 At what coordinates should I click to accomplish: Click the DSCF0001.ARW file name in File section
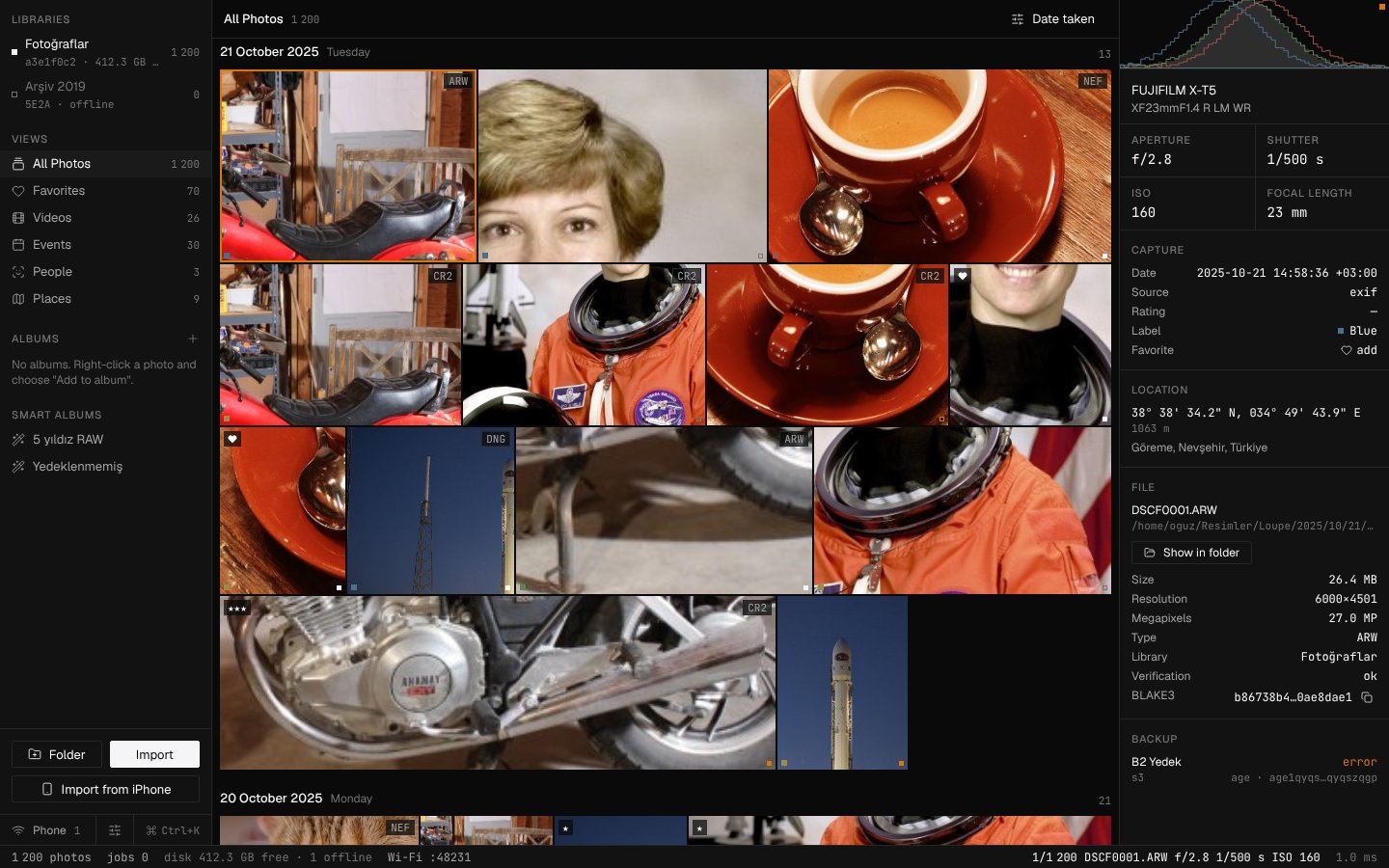pos(1174,510)
